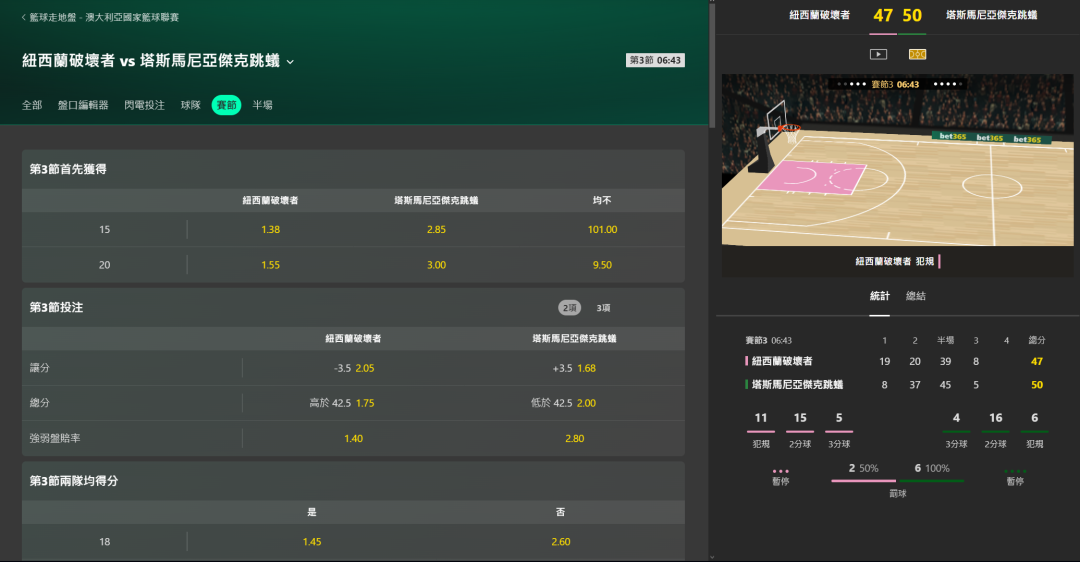
Task: Select the 3項 toggle in 第3節投注
Action: click(603, 308)
